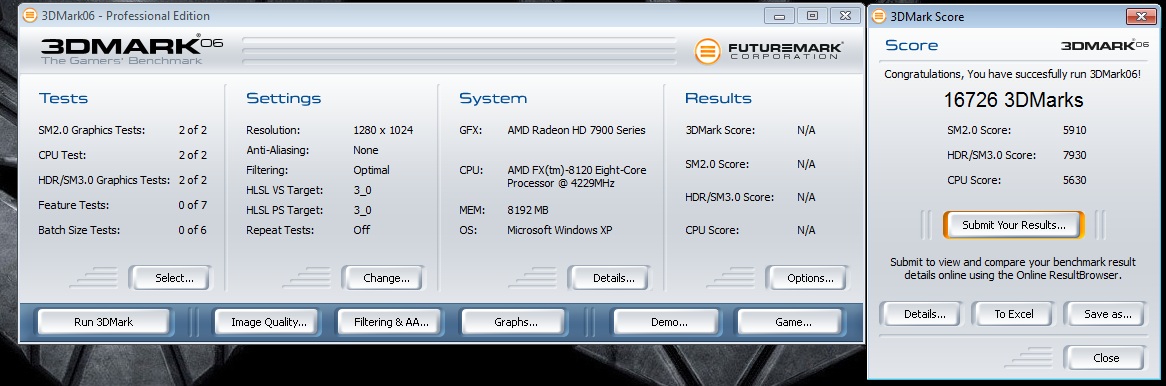Export score with To Excel
The width and height of the screenshot is (1166, 386).
(1014, 314)
